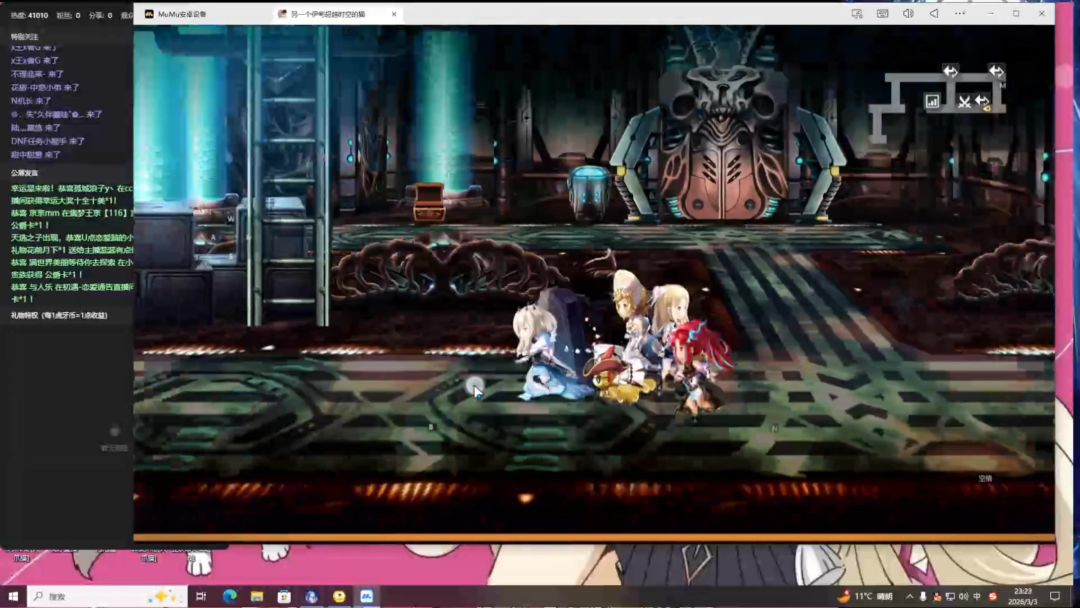This screenshot has width=1080, height=608.
Task: Open the MuMu keyboard mapping icon
Action: tap(882, 14)
